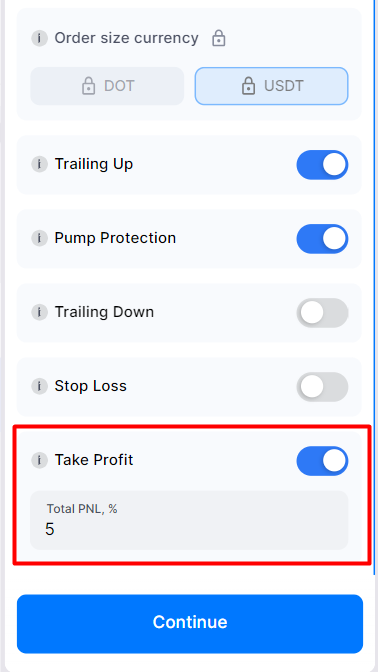This screenshot has width=378, height=672.
Task: Focus the Total PNL percent field
Action: (x=189, y=520)
